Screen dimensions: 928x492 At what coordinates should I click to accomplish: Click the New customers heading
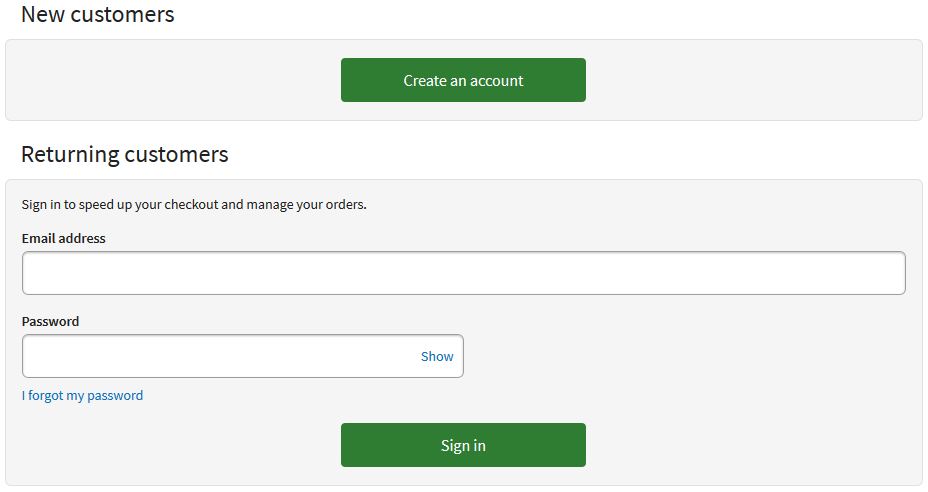tap(97, 15)
